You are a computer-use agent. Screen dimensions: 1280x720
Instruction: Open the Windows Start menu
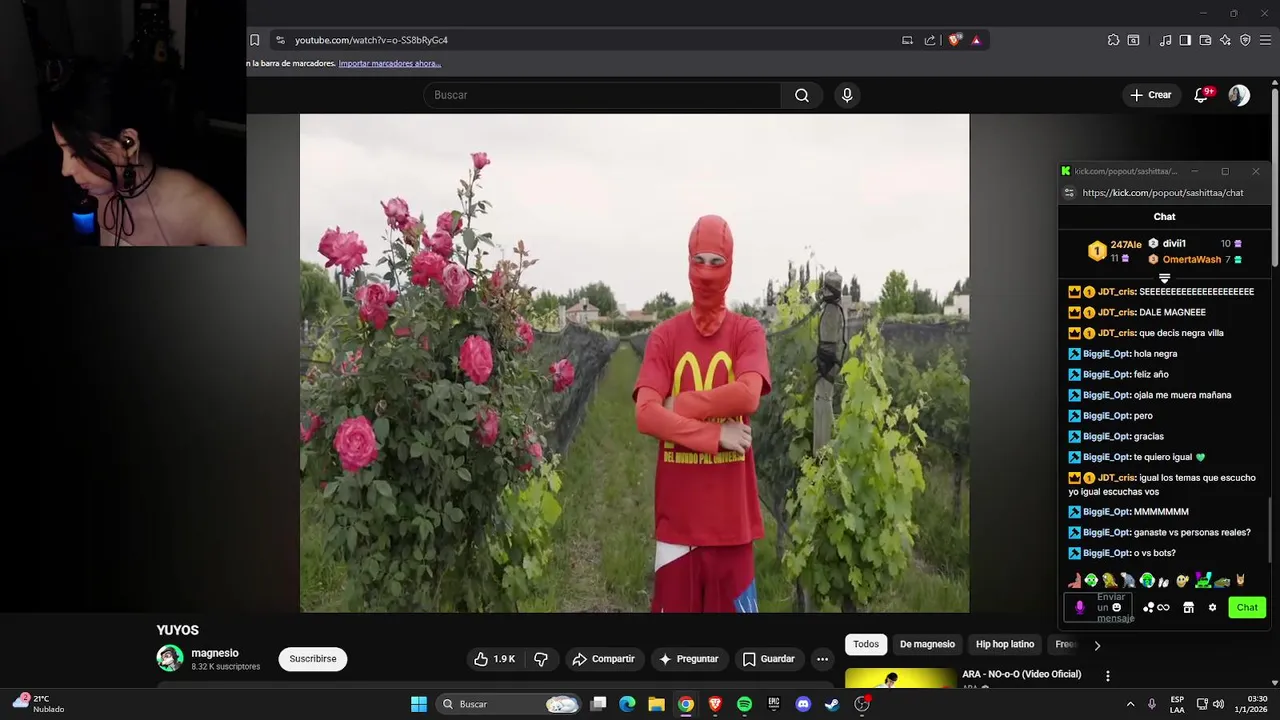419,704
